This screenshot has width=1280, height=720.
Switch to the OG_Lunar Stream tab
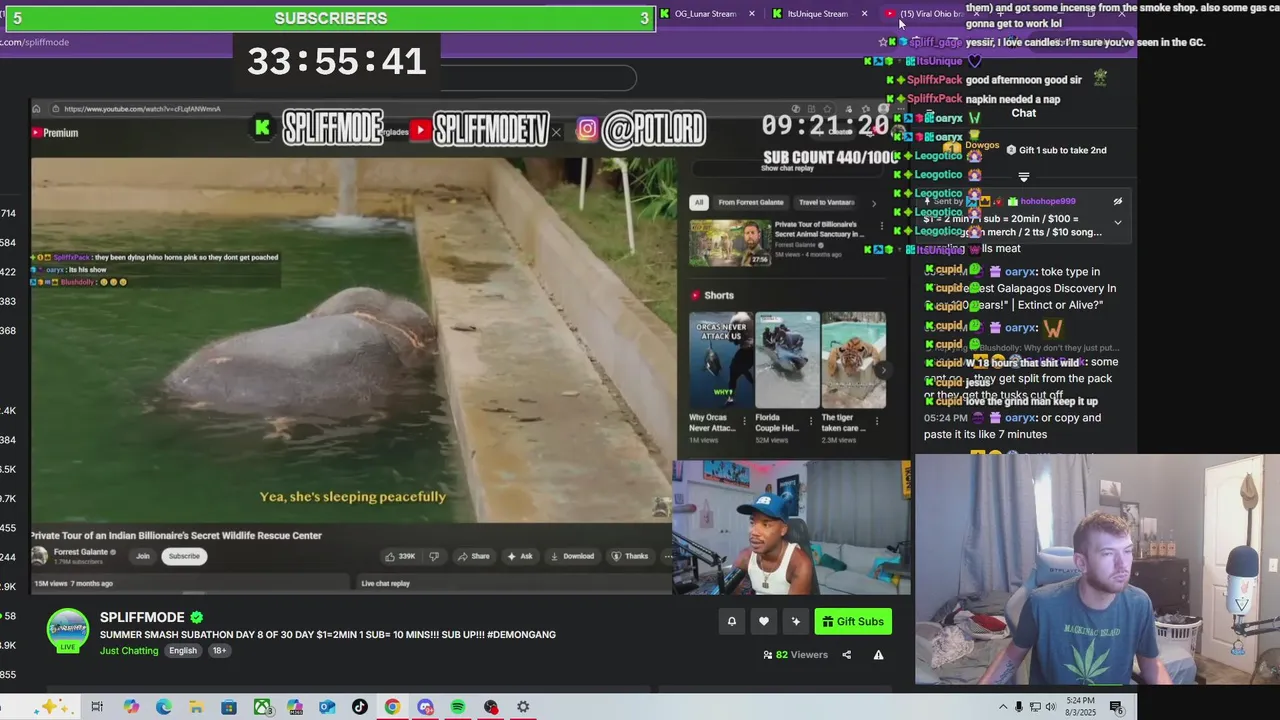pyautogui.click(x=705, y=14)
